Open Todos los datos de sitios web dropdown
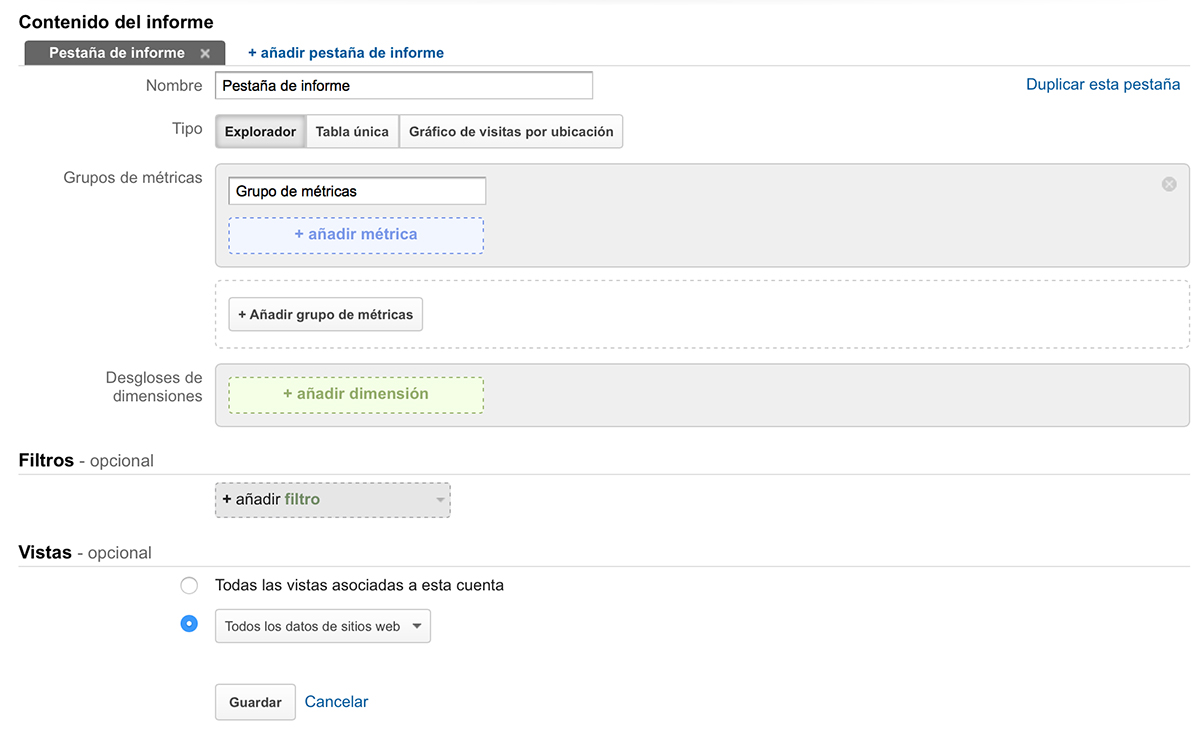The height and width of the screenshot is (734, 1200). click(323, 626)
